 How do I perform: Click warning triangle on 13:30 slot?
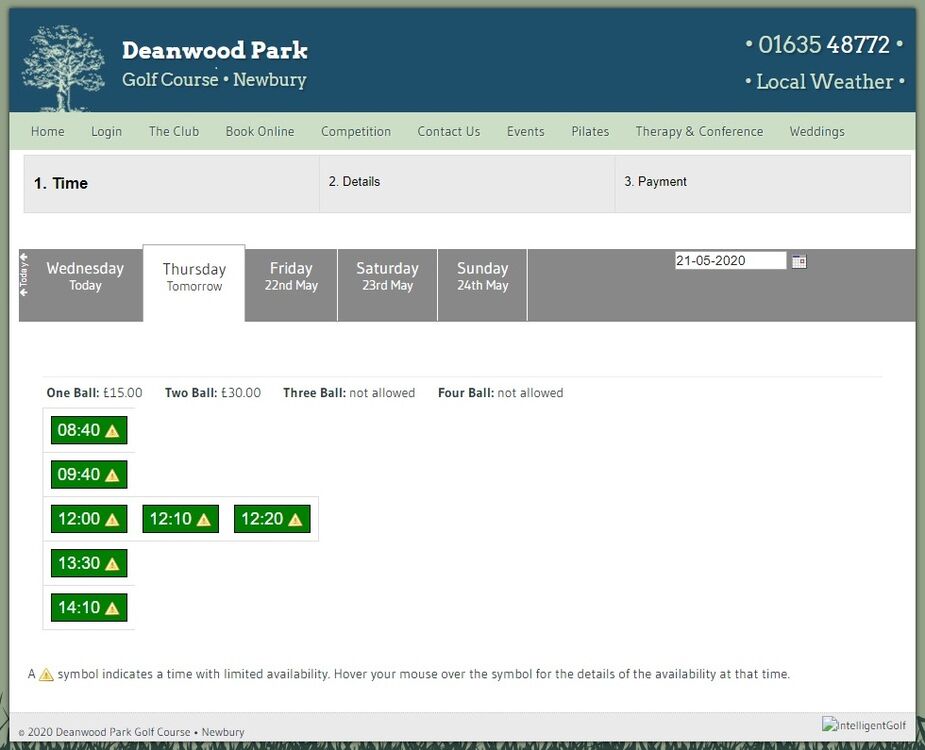coord(112,564)
